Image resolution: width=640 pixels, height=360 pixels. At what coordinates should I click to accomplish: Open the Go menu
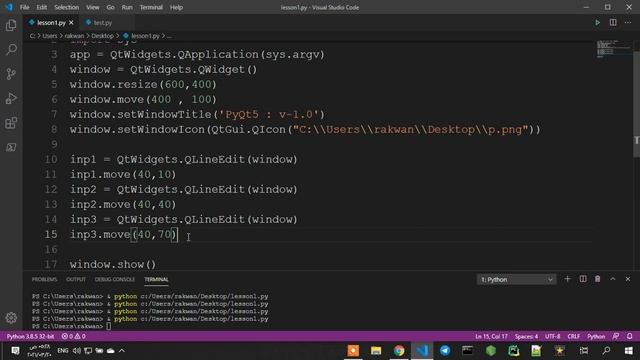pos(111,7)
